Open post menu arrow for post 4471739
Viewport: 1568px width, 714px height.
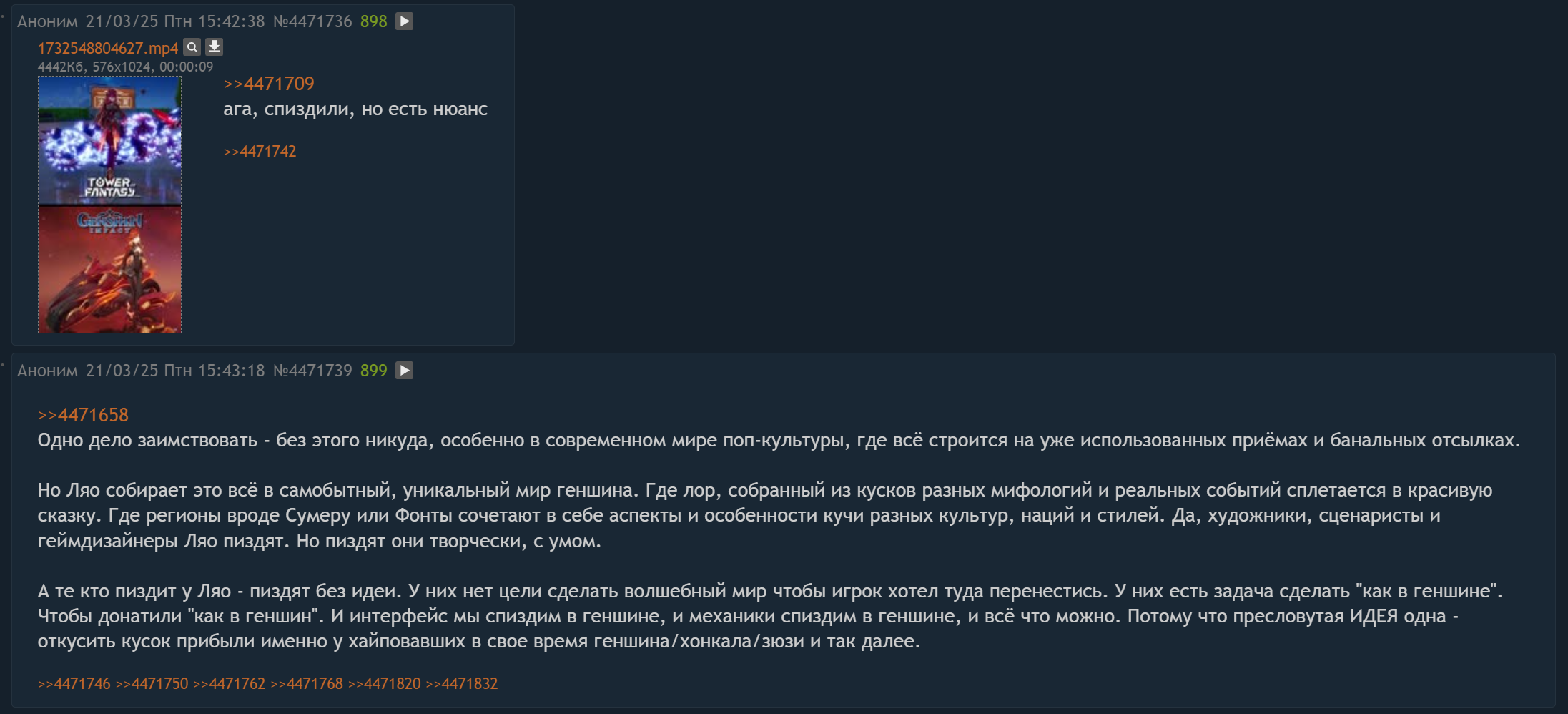click(405, 371)
